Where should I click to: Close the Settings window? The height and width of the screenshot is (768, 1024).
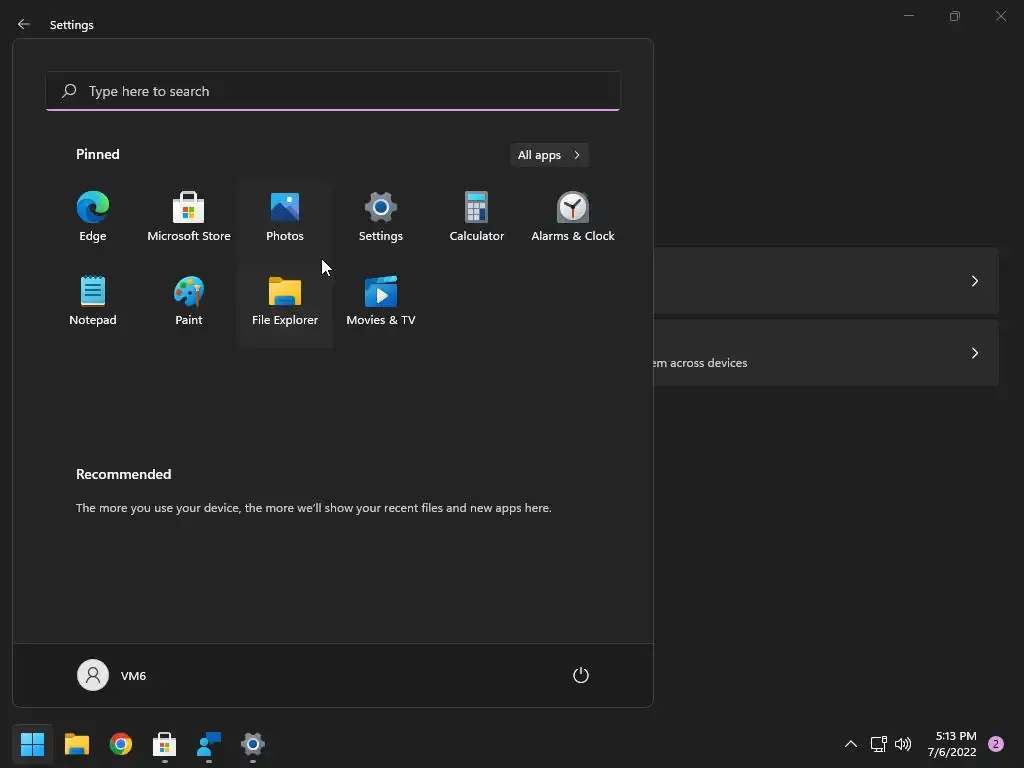[x=1000, y=16]
